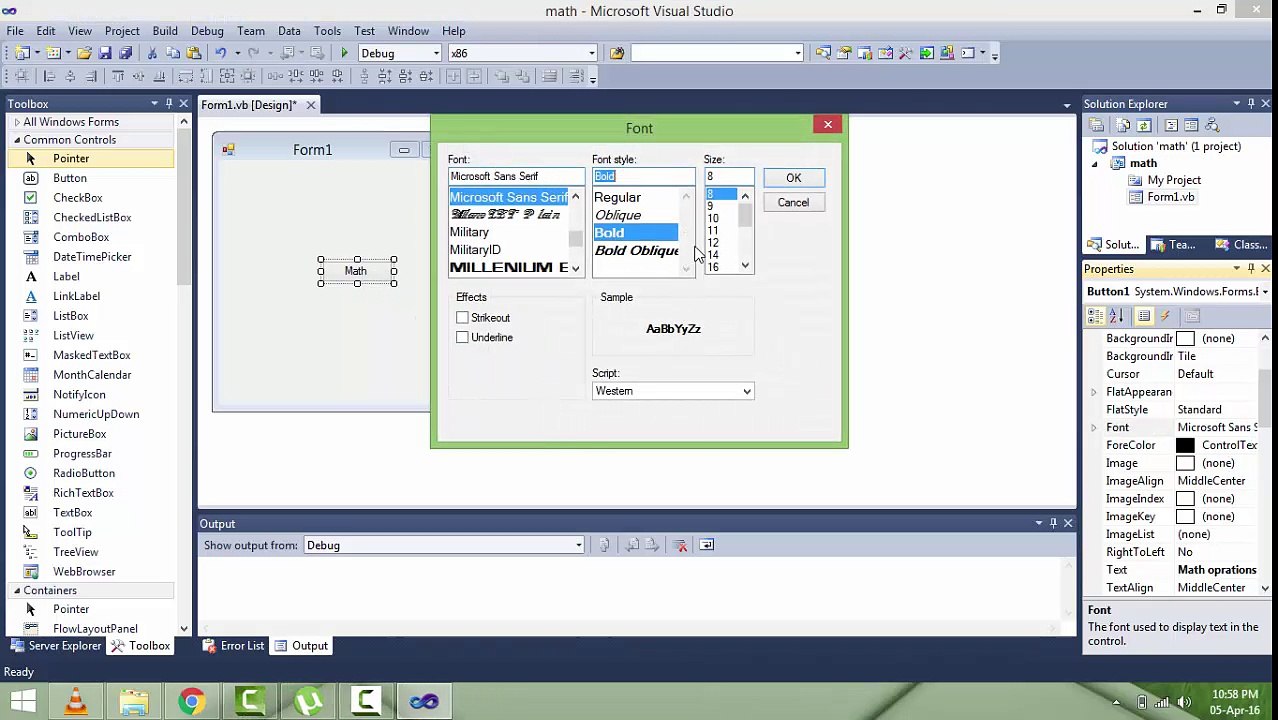This screenshot has width=1278, height=720.
Task: Click the Open File toolbar icon
Action: coord(84,53)
